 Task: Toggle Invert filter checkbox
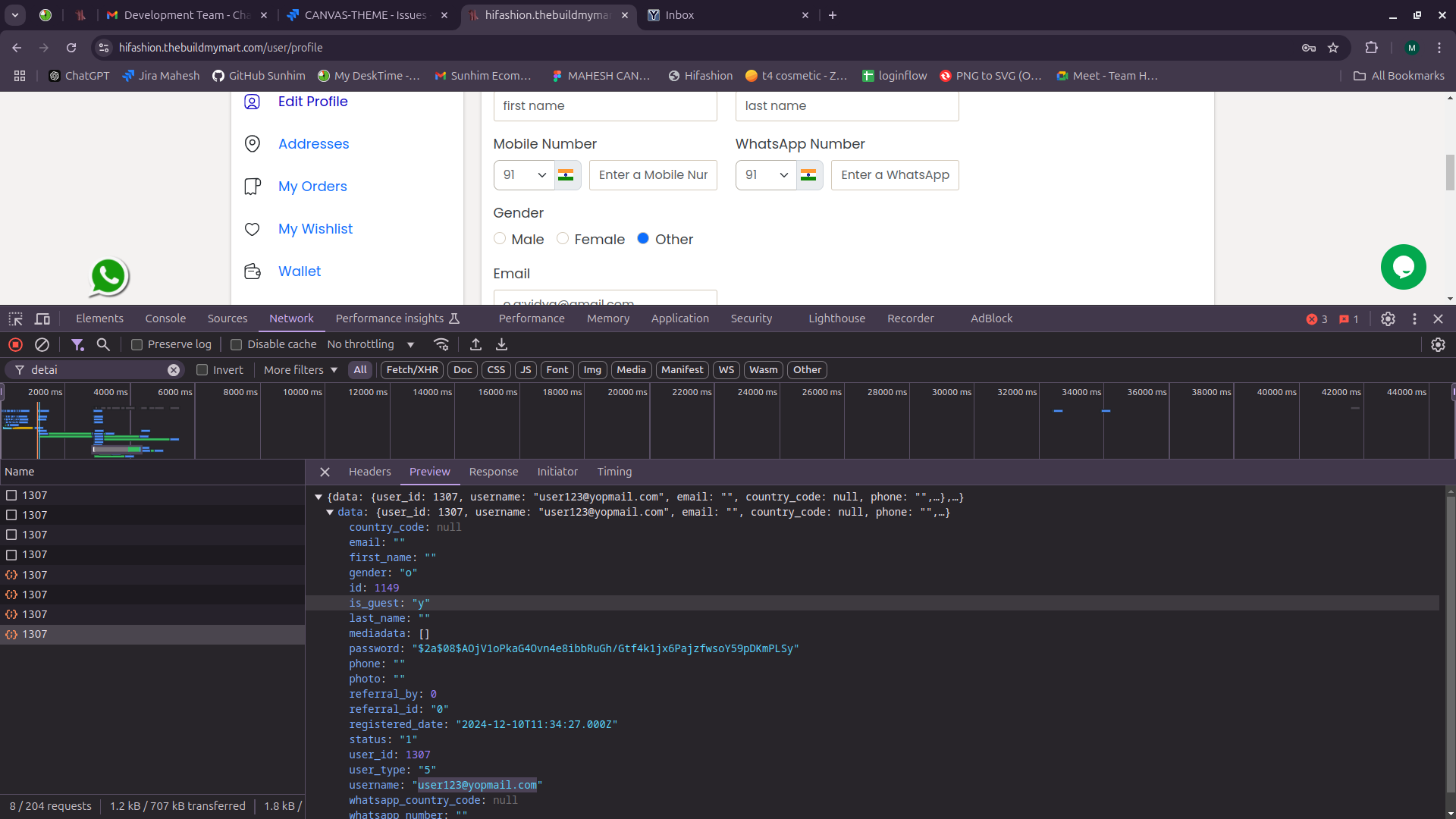tap(202, 370)
